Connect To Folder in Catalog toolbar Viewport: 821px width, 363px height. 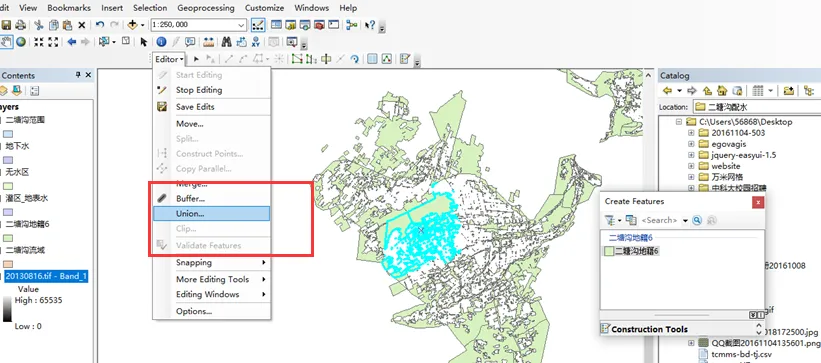click(789, 91)
